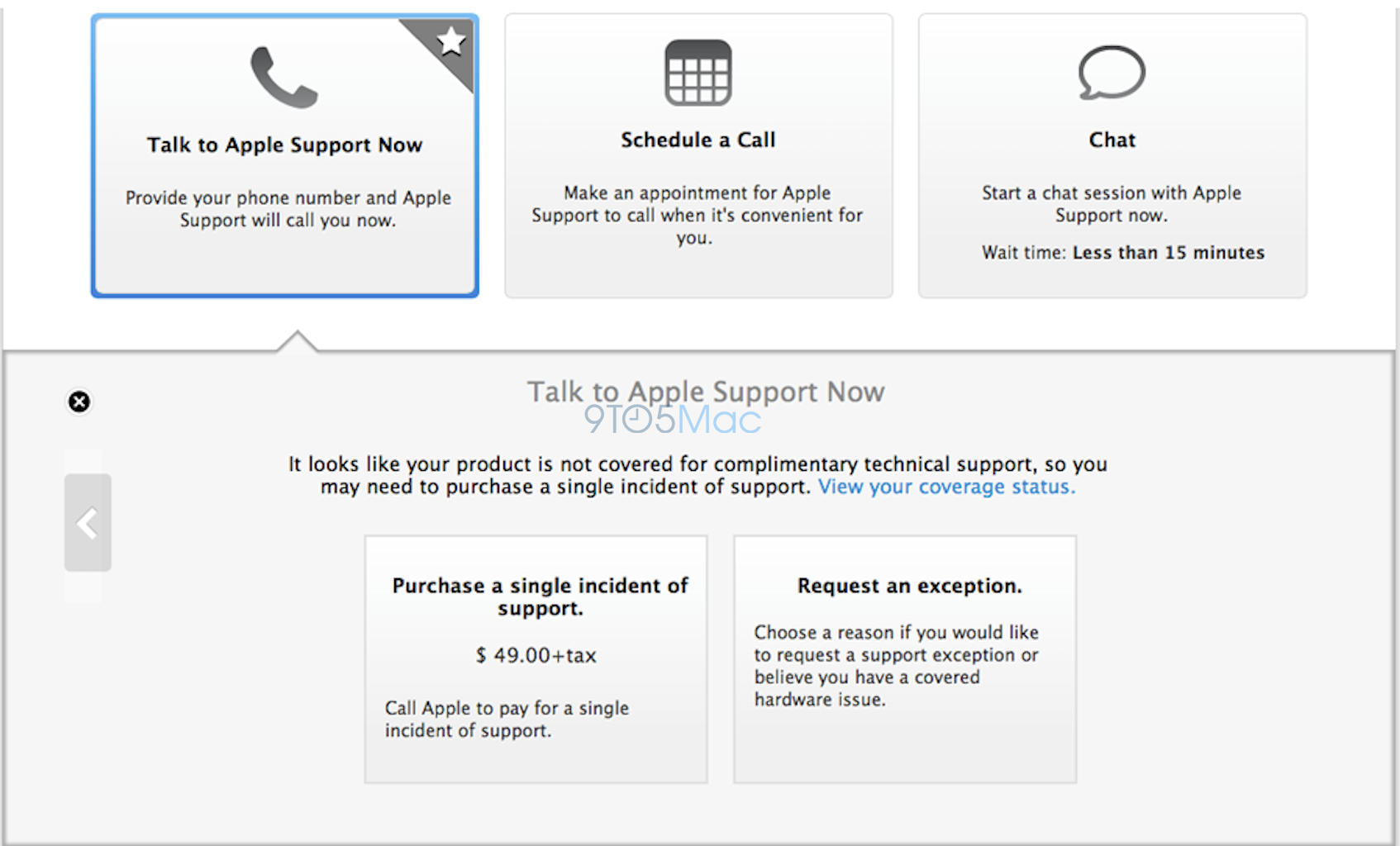Click the chat wait time text
The height and width of the screenshot is (846, 1400).
click(x=1122, y=253)
